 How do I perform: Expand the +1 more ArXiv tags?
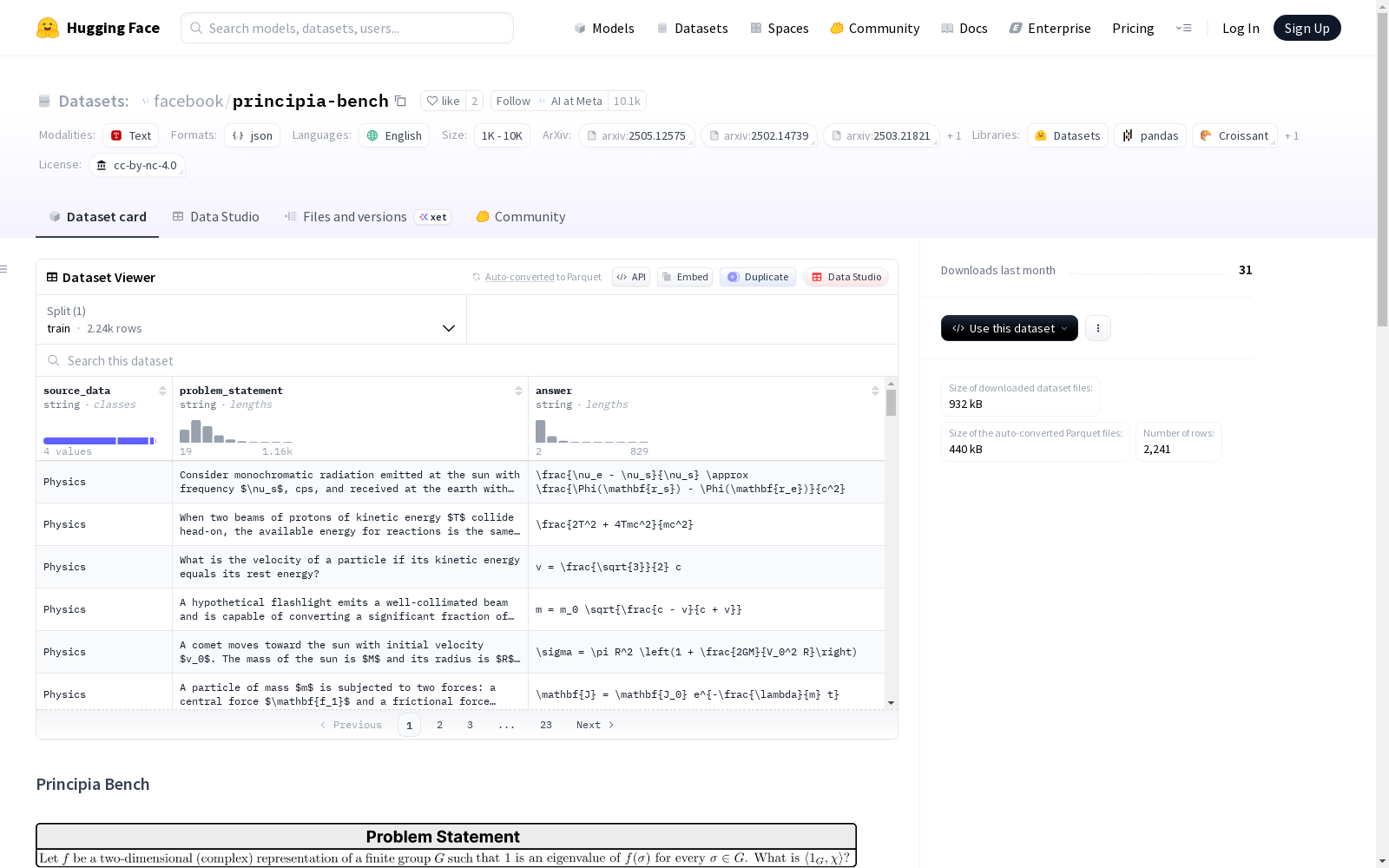[x=954, y=135]
